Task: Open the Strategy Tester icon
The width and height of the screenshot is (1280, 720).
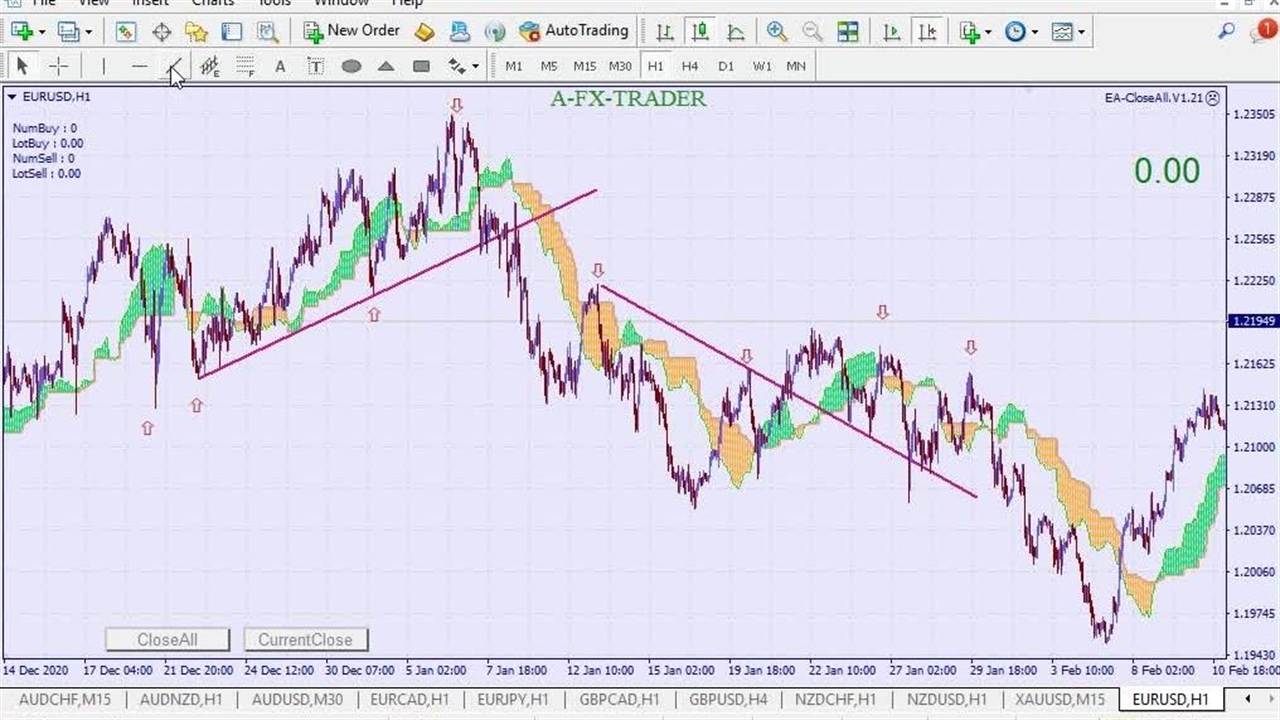Action: pos(267,31)
